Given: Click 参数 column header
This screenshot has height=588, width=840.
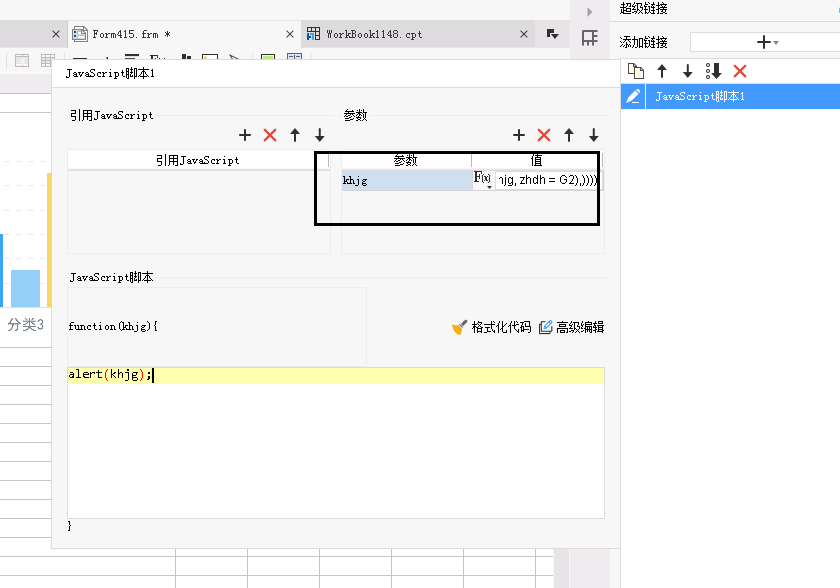Looking at the screenshot, I should (x=406, y=160).
